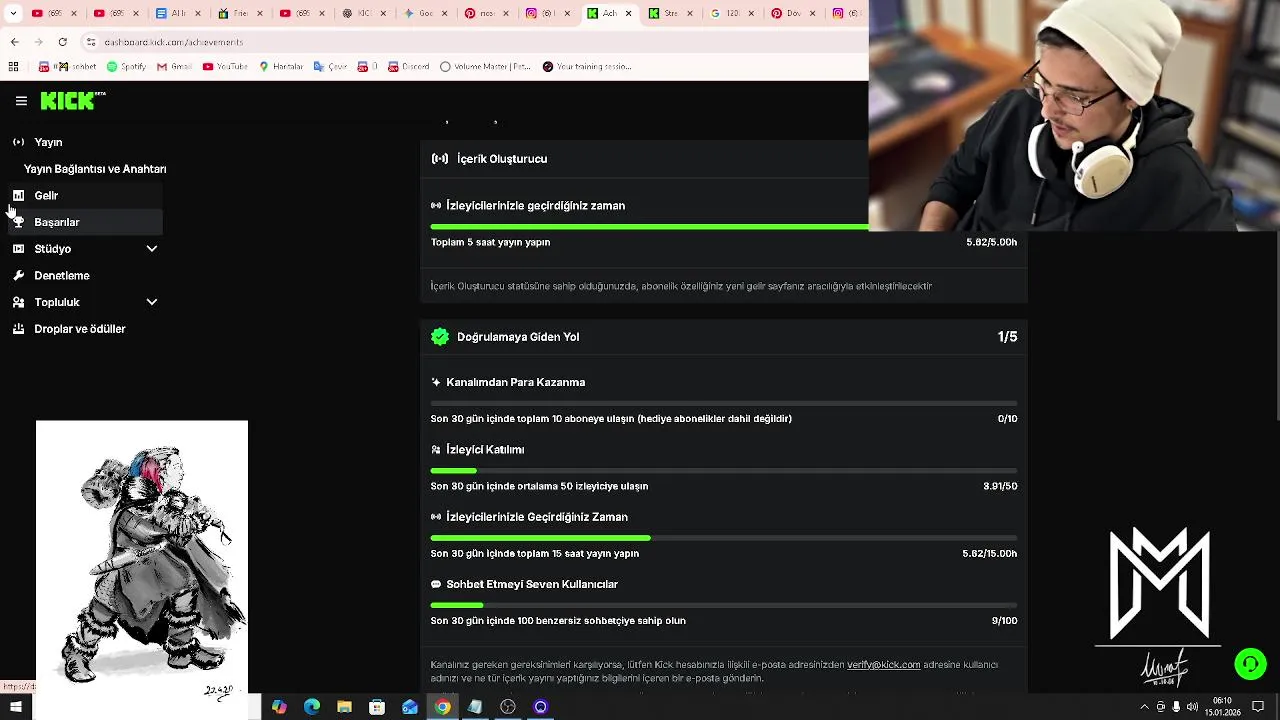The height and width of the screenshot is (720, 1280).
Task: Click the KICK logo
Action: pyautogui.click(x=72, y=101)
